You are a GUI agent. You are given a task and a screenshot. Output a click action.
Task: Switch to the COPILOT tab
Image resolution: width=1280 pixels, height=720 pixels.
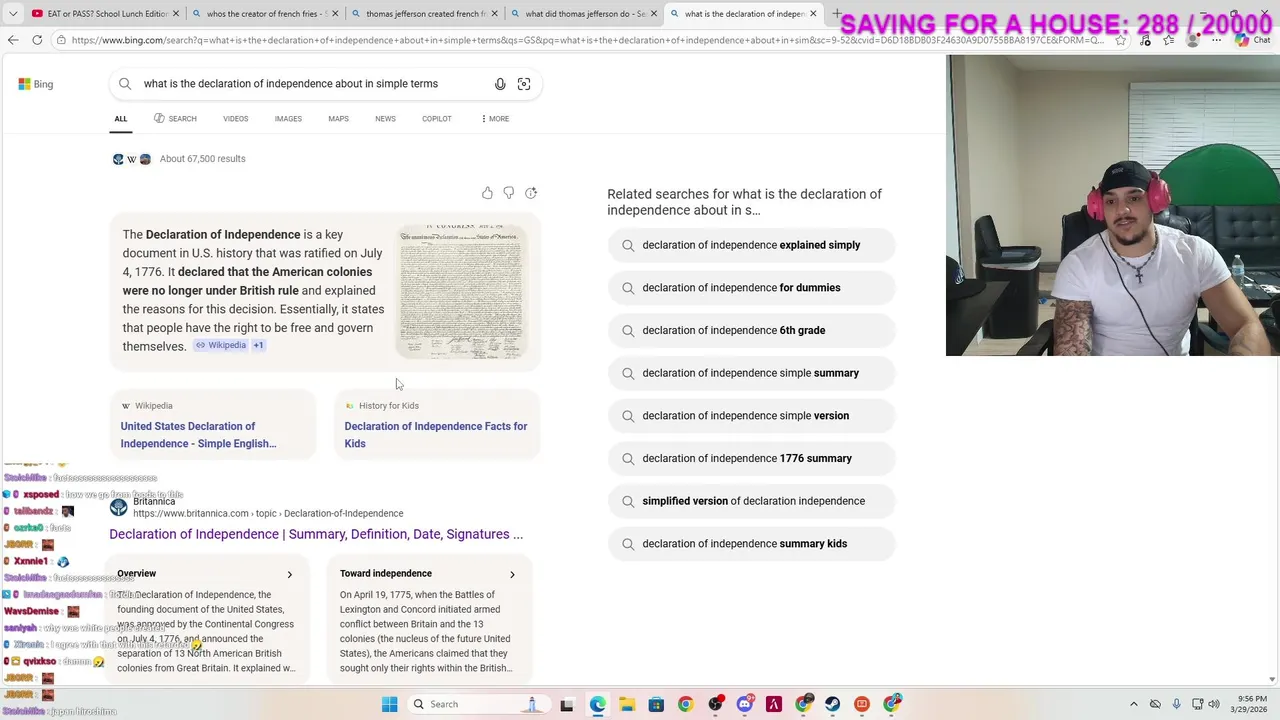436,119
